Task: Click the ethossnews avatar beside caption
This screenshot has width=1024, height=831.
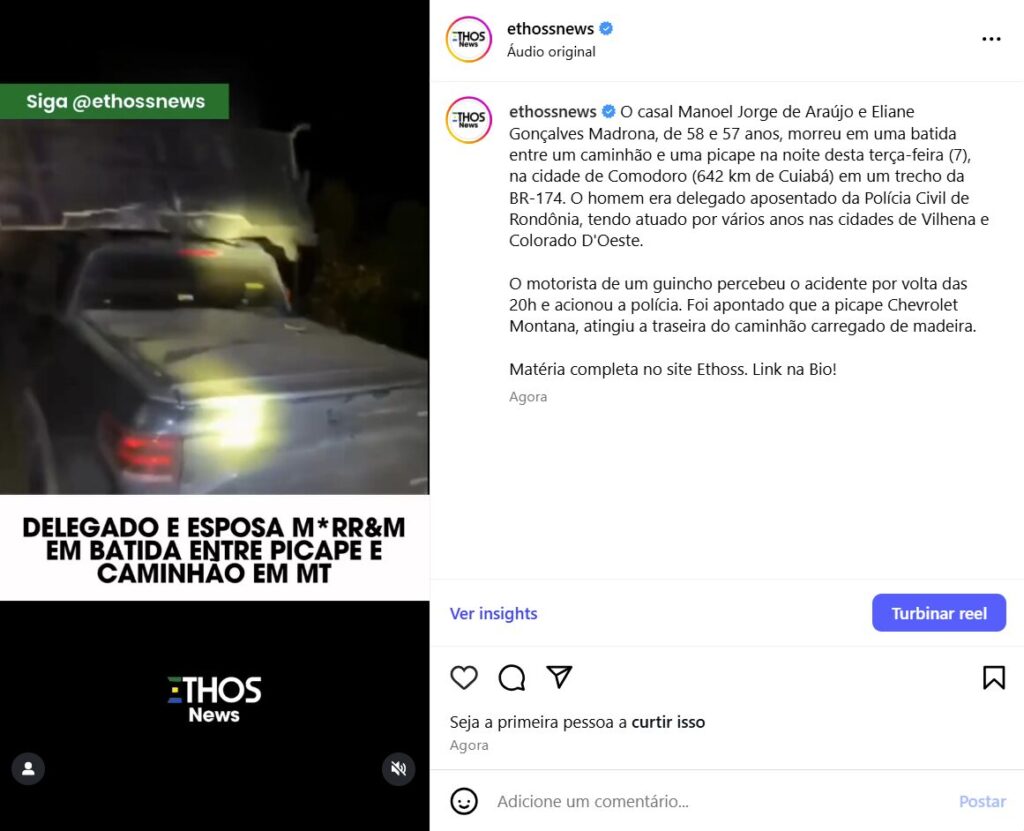Action: (x=469, y=120)
